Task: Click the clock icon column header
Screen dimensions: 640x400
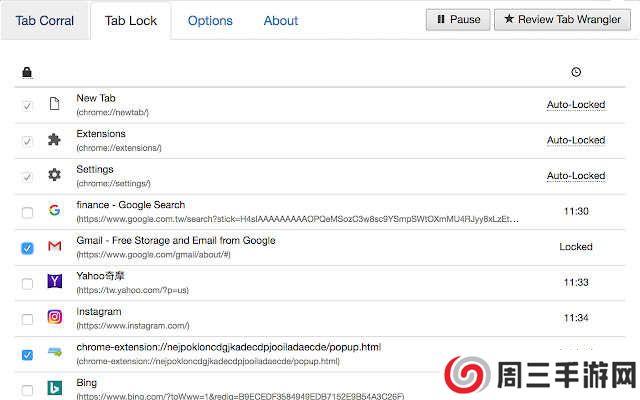Action: (576, 72)
